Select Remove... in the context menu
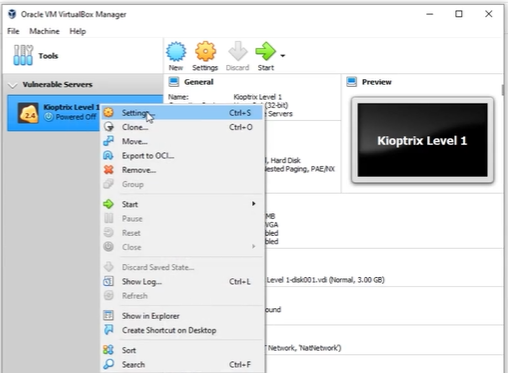This screenshot has height=373, width=508. 182,170
